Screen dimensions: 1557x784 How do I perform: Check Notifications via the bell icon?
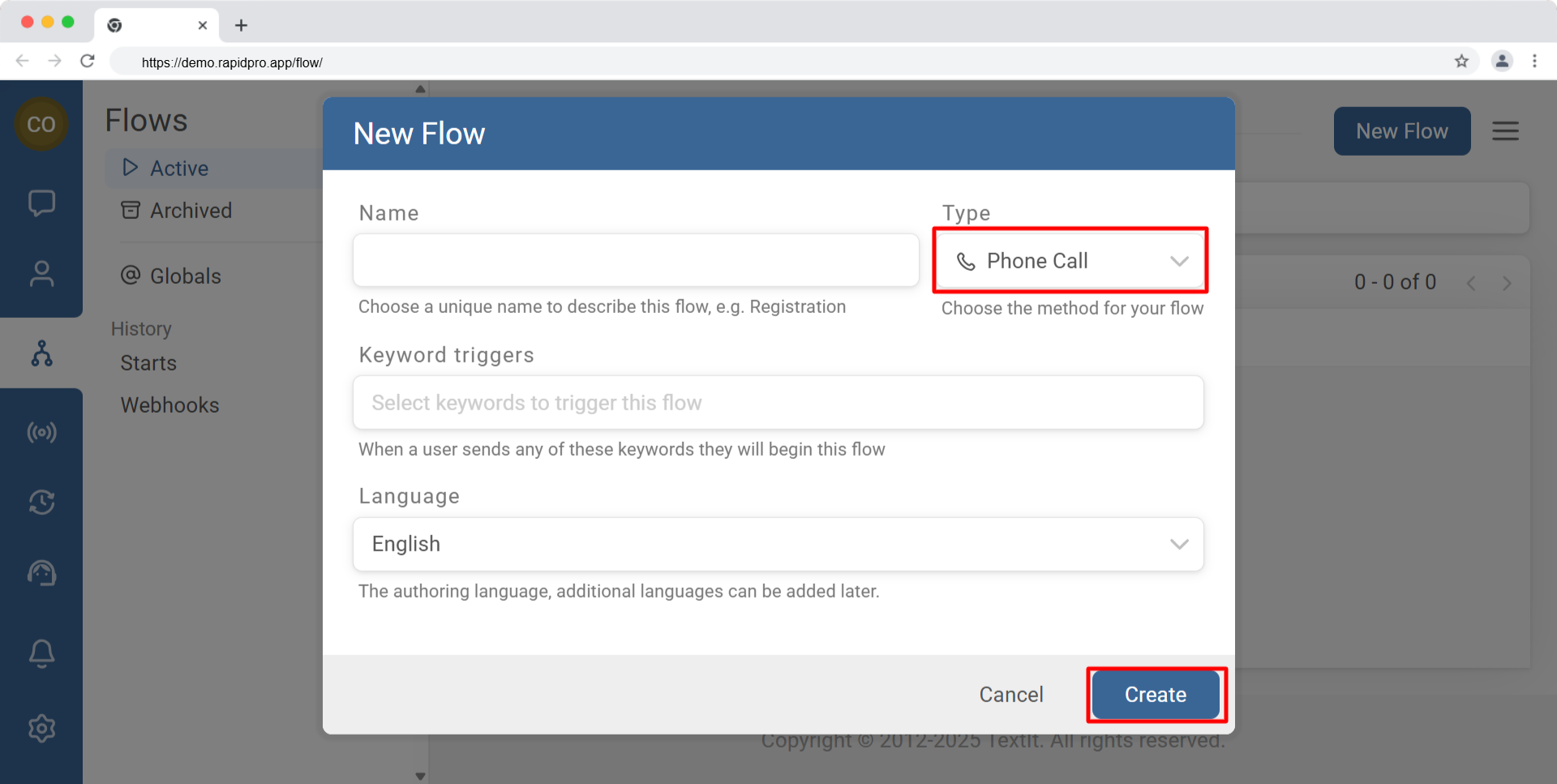pyautogui.click(x=41, y=653)
